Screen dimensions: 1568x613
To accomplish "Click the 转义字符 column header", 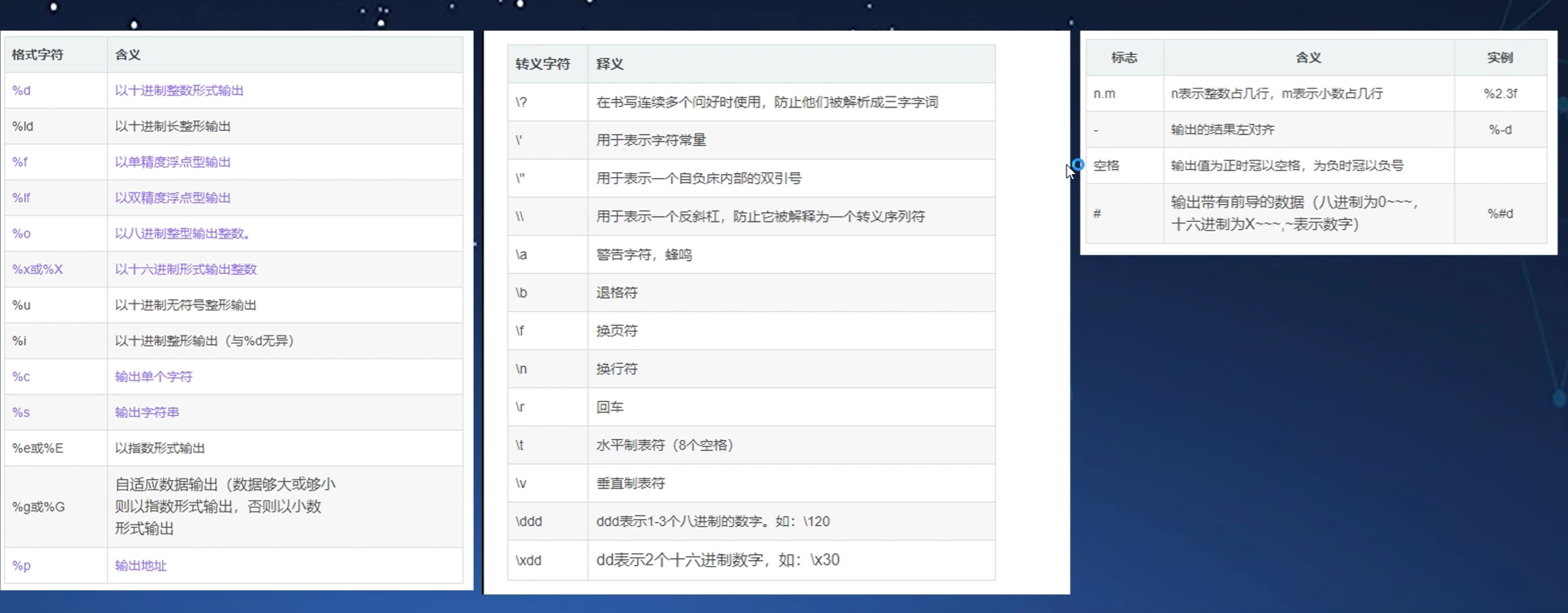I will click(x=544, y=63).
